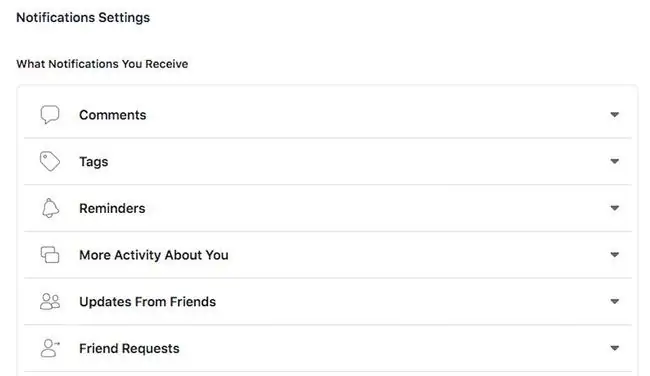Viewport: 650px width, 376px height.
Task: Expand the Comments section arrow
Action: pos(614,114)
